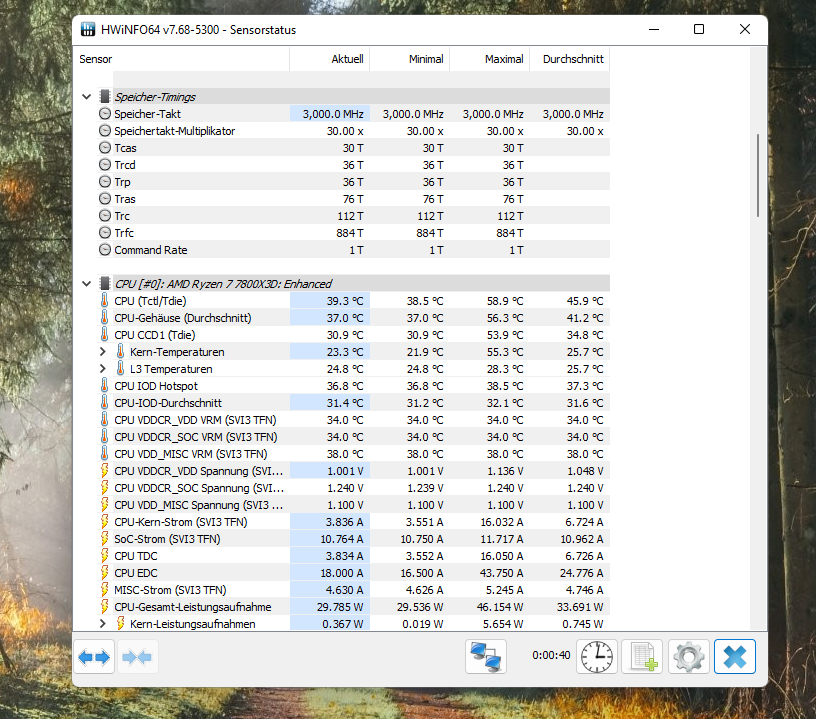Click the expand columns blue arrows button
Viewport: 816px width, 719px height.
94,657
